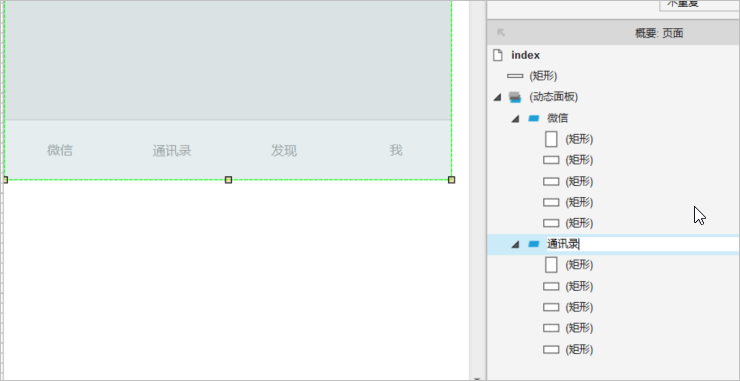Screen dimensions: 740x381
Task: Click the bottom-right resize handle of panel
Action: tap(452, 180)
